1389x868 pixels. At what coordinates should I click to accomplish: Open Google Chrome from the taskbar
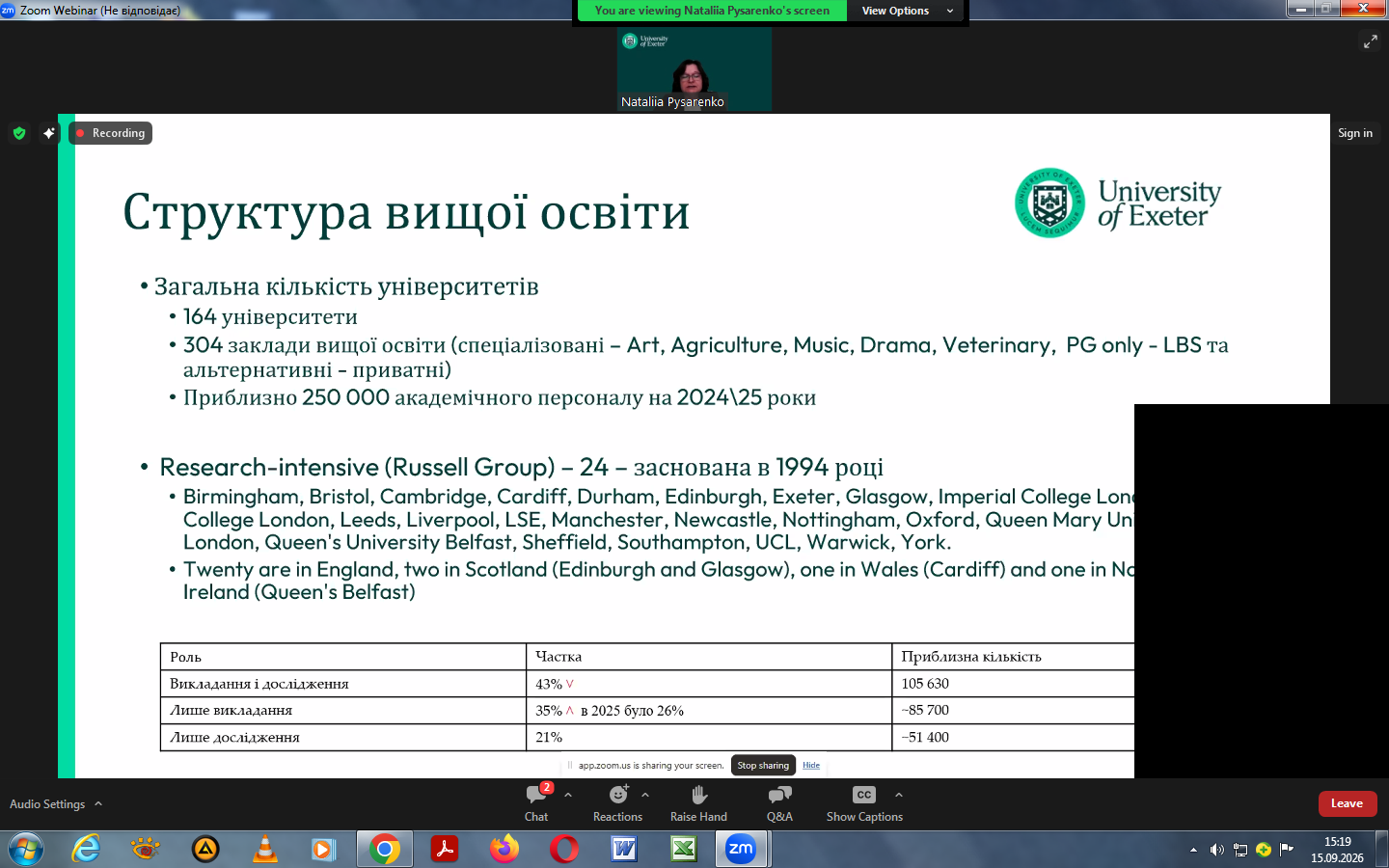tap(384, 849)
